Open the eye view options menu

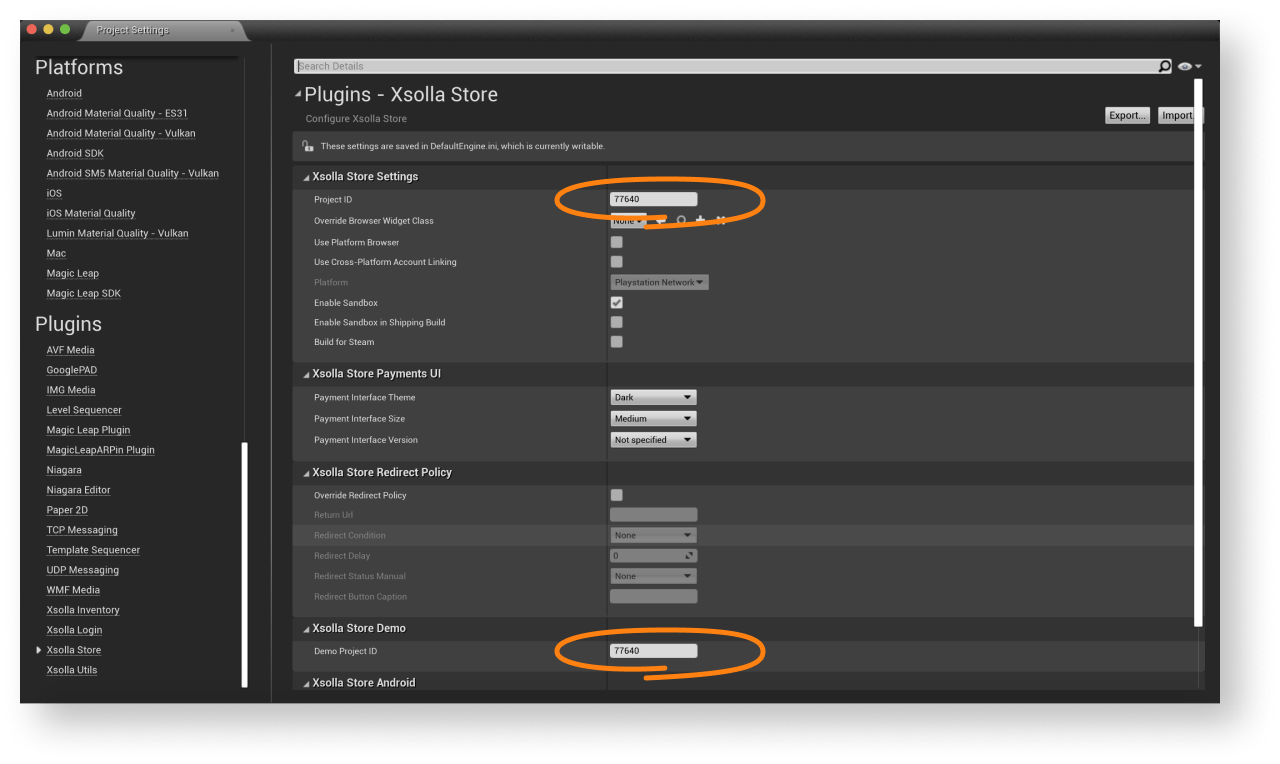pos(1188,66)
